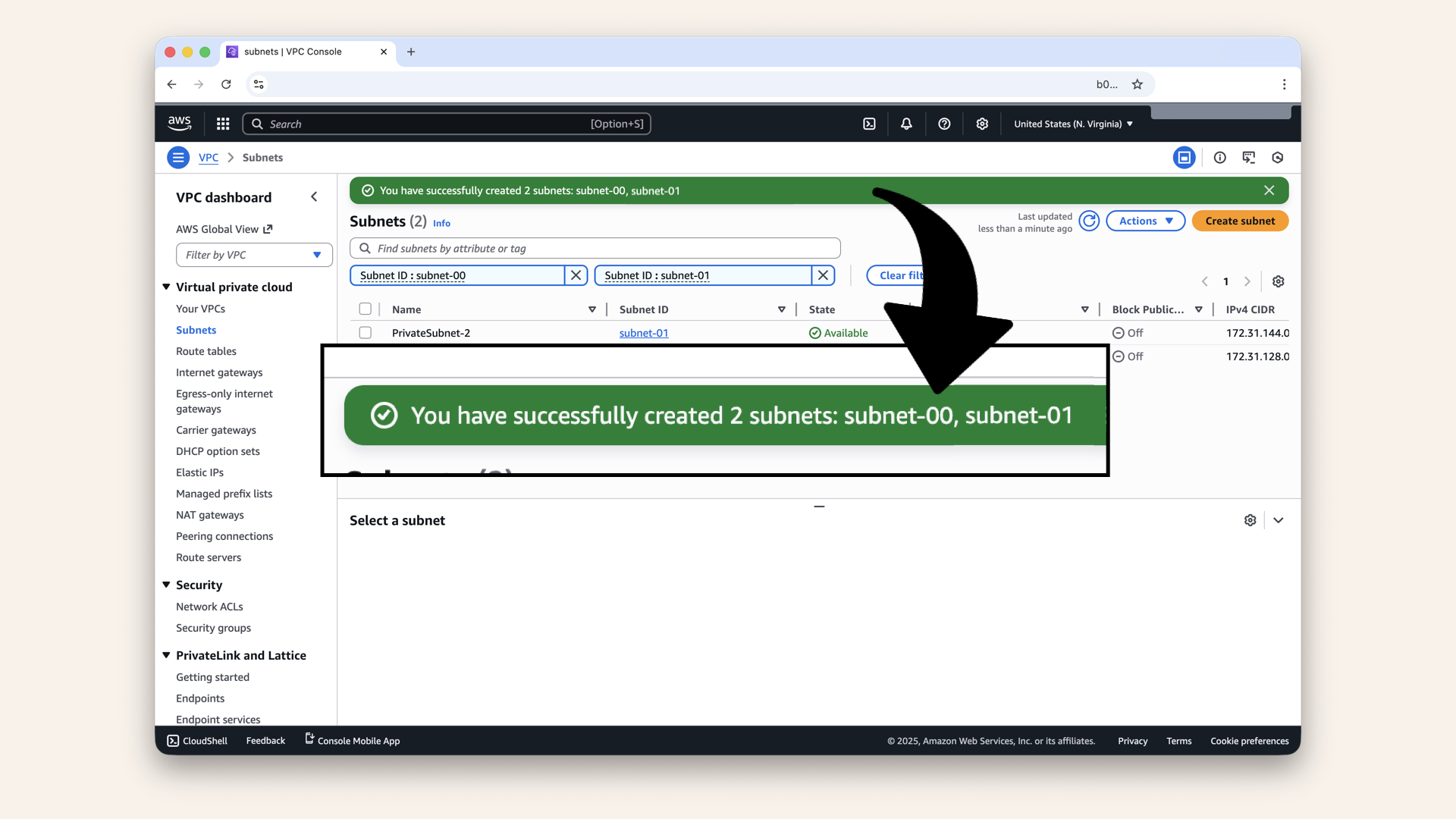Open the settings gear in the AWS top bar
Viewport: 1456px width, 819px height.
pyautogui.click(x=982, y=124)
